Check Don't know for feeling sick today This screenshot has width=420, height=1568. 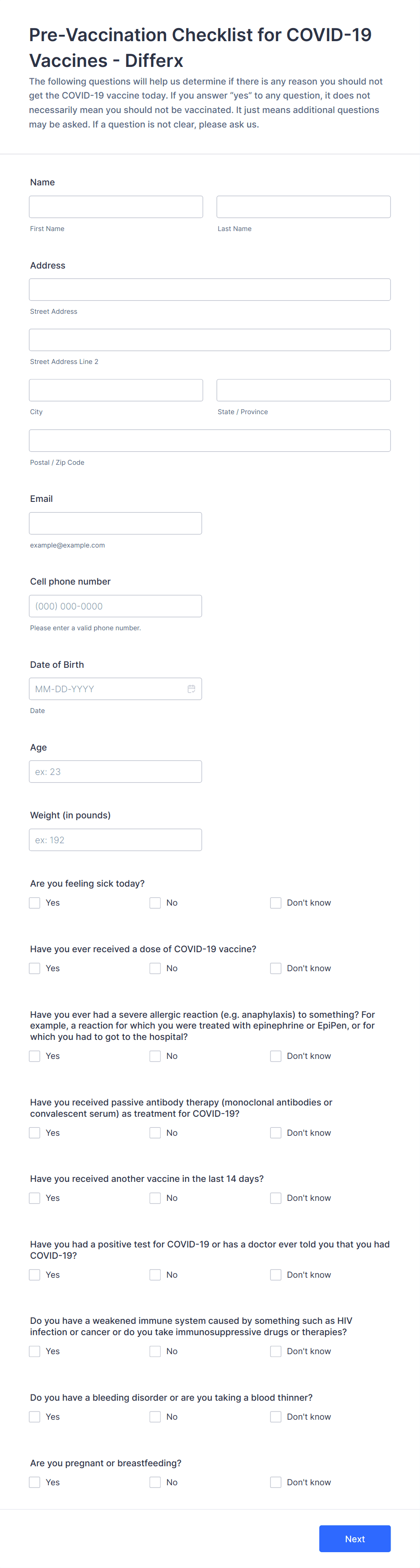275,903
